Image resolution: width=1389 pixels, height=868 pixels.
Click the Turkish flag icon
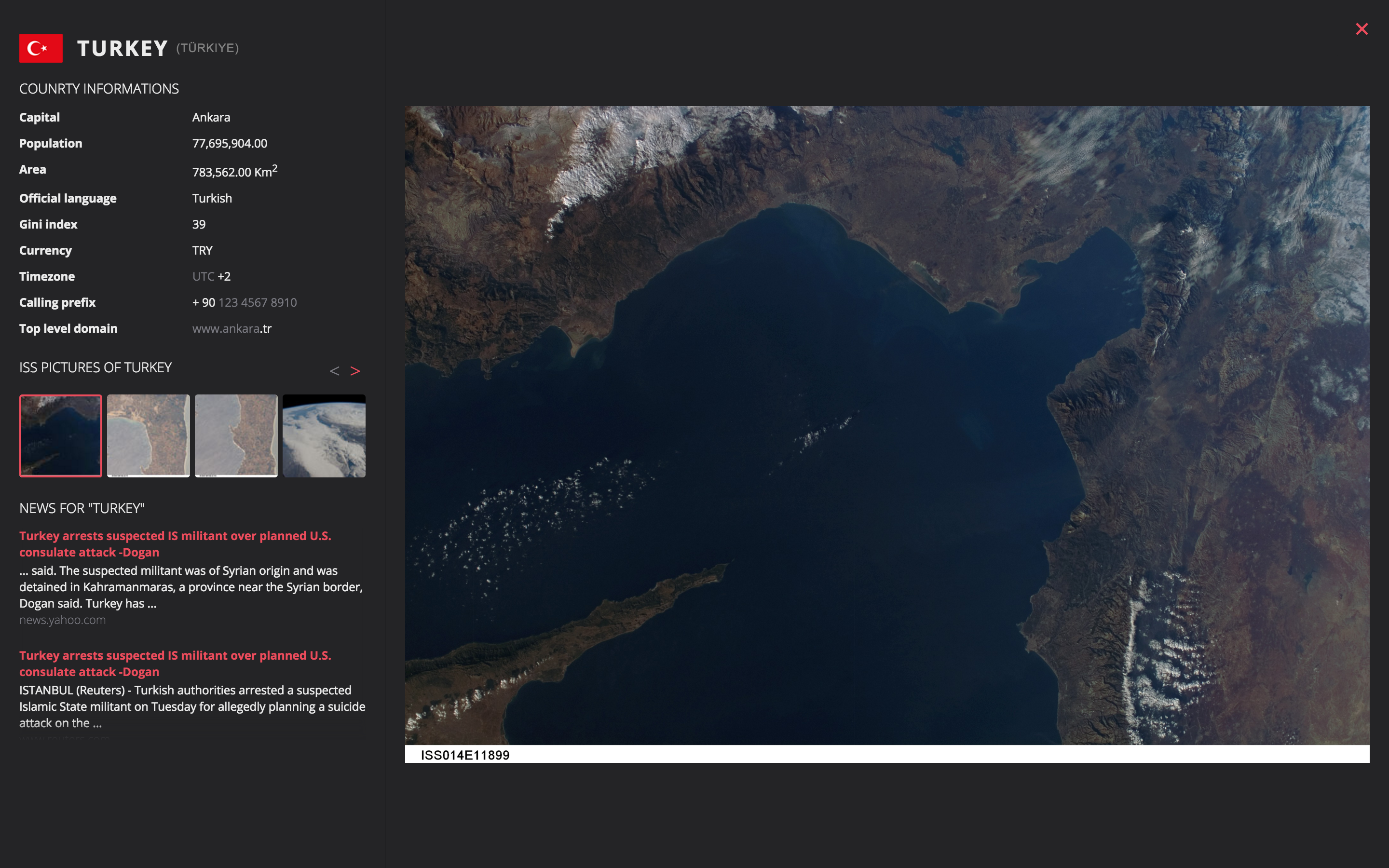point(41,48)
